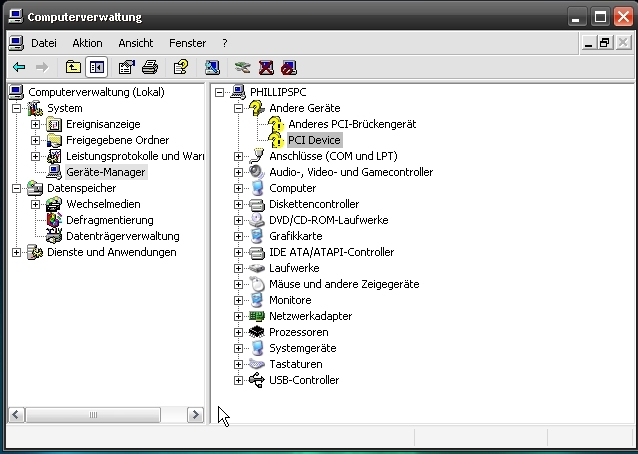The height and width of the screenshot is (454, 638).
Task: Open Properties via the toolbar icon
Action: 126,68
